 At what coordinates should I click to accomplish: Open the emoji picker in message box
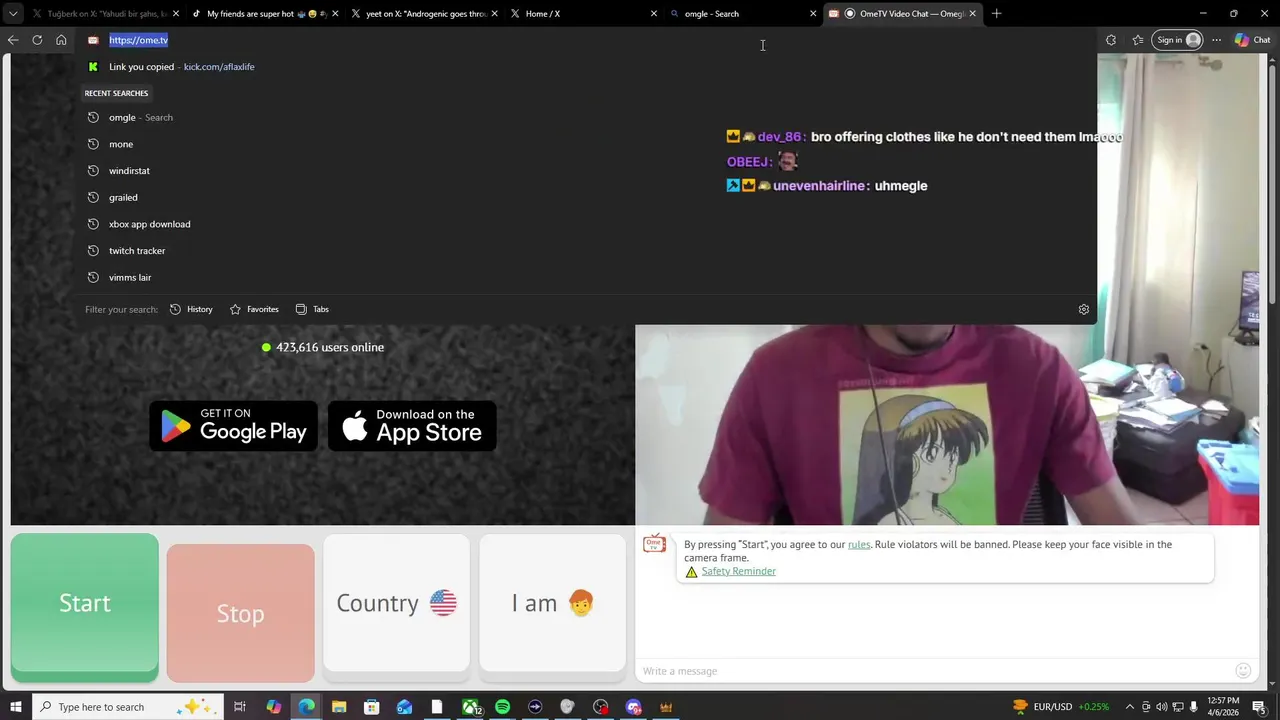point(1243,670)
